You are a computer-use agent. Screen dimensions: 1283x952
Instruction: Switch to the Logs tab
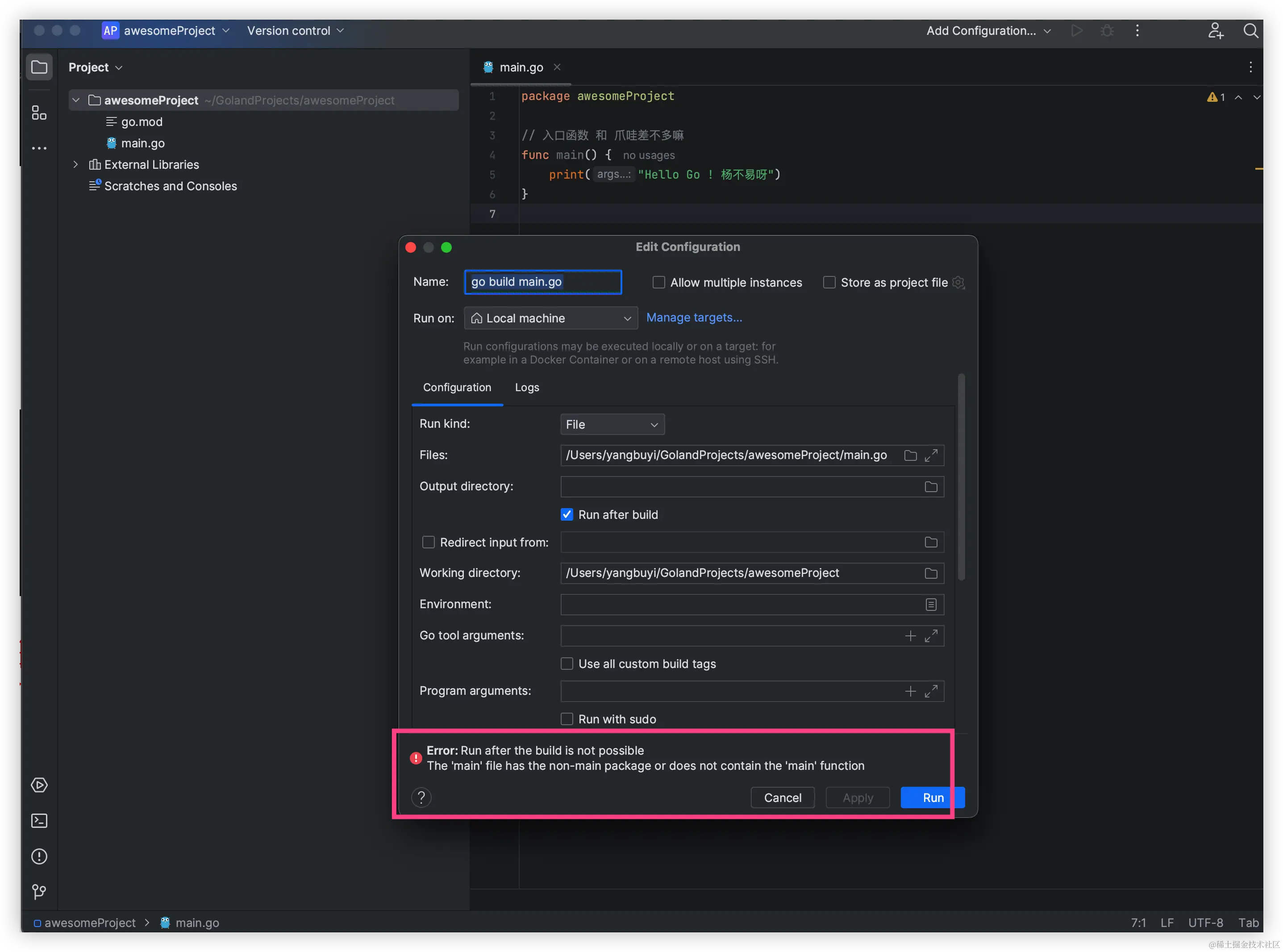coord(527,387)
